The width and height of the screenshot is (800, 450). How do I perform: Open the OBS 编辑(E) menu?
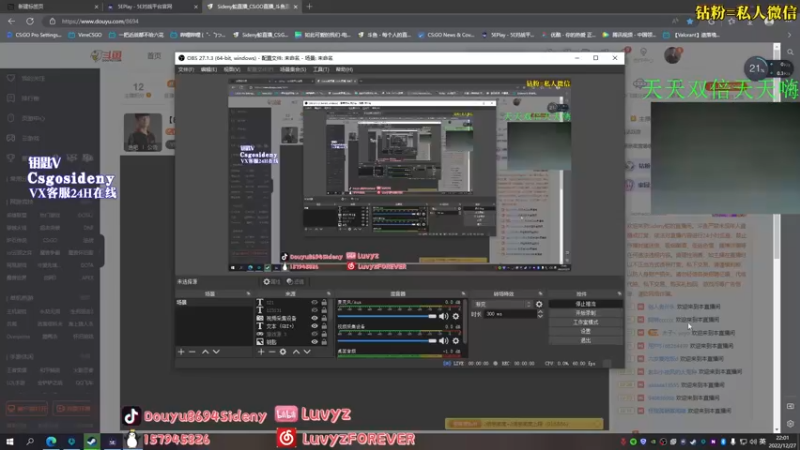[209, 69]
